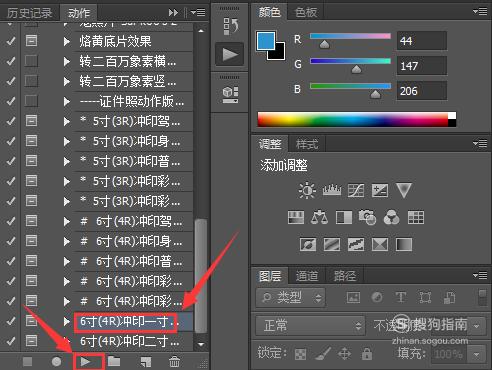Add a Gradient Map adjustment
The image size is (492, 370).
click(x=404, y=244)
